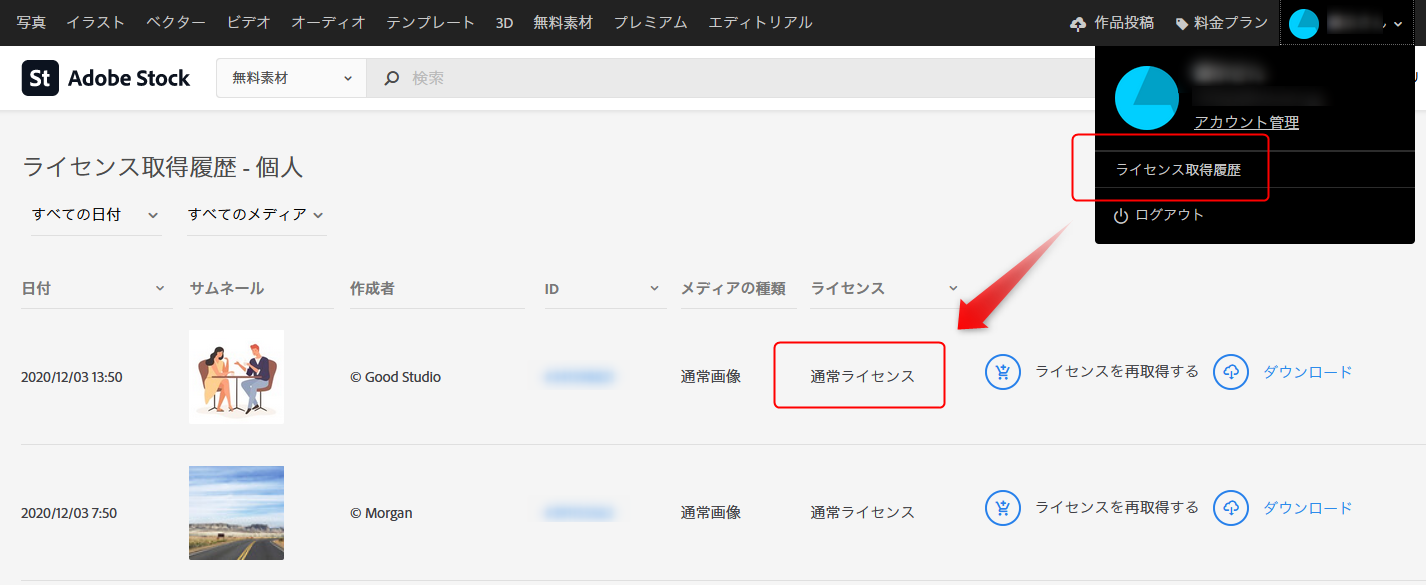The width and height of the screenshot is (1426, 585).
Task: Click the account avatar in top bar
Action: coord(1304,23)
